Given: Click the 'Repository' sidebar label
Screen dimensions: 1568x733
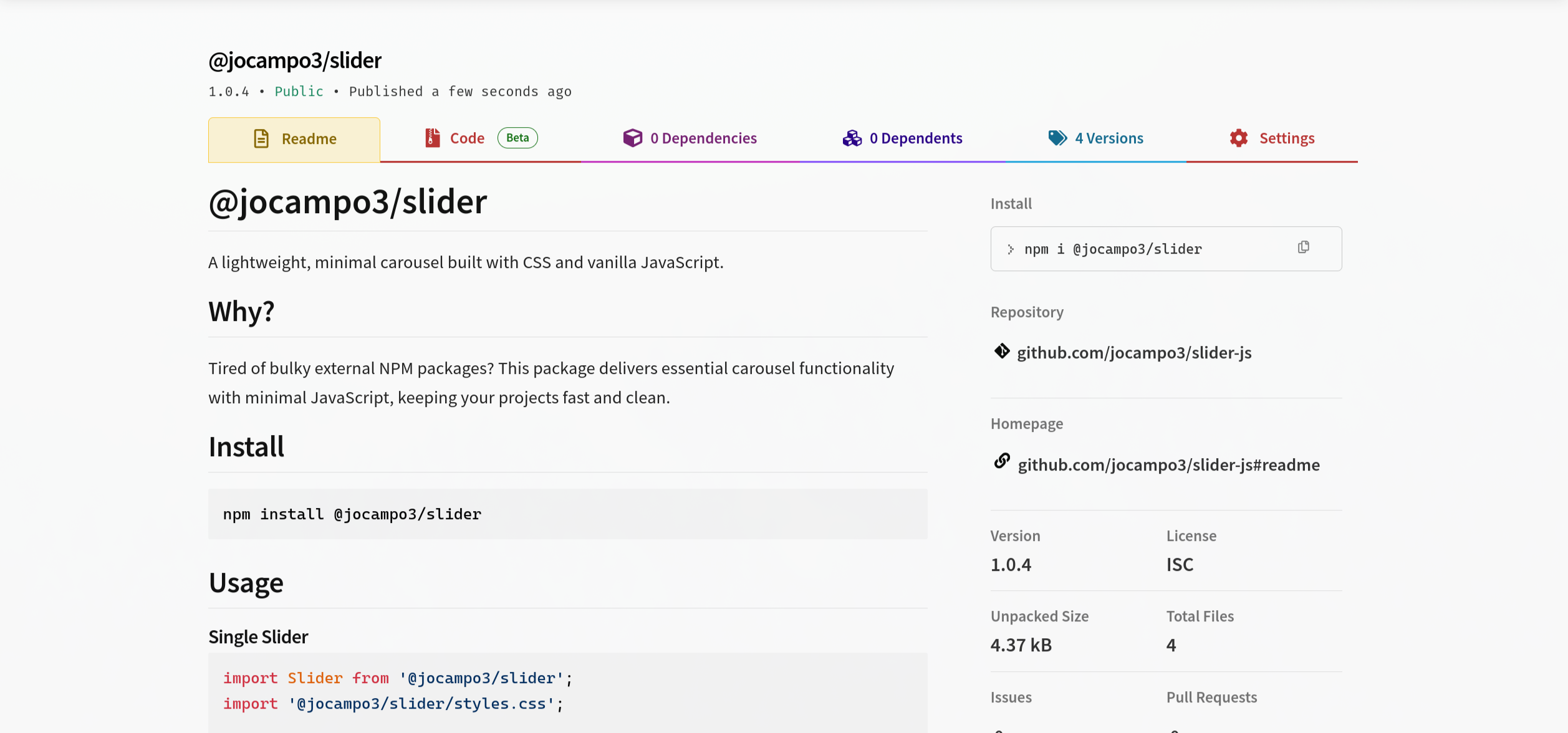Looking at the screenshot, I should click(1027, 312).
